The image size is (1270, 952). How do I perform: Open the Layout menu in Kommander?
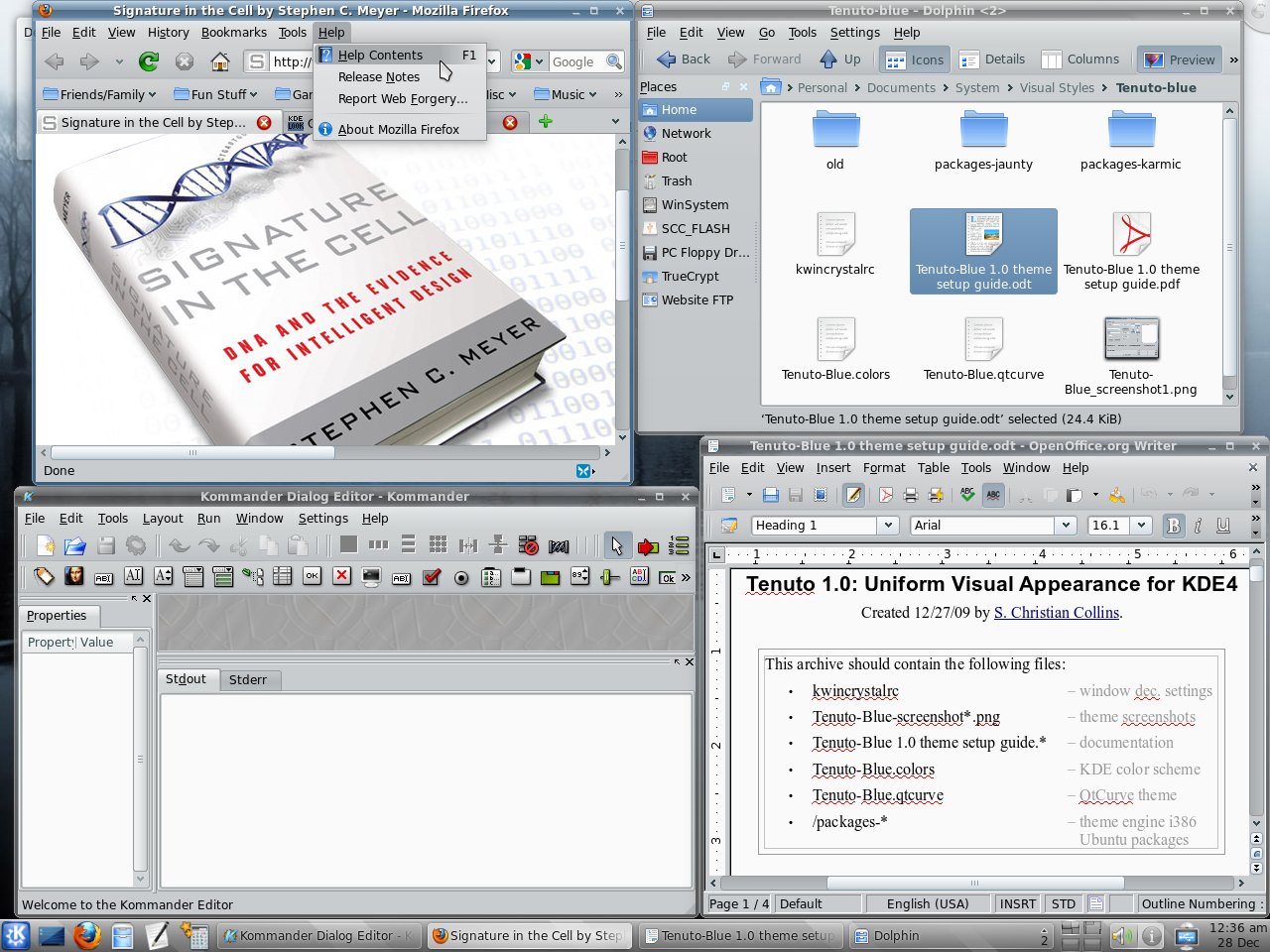(x=163, y=518)
